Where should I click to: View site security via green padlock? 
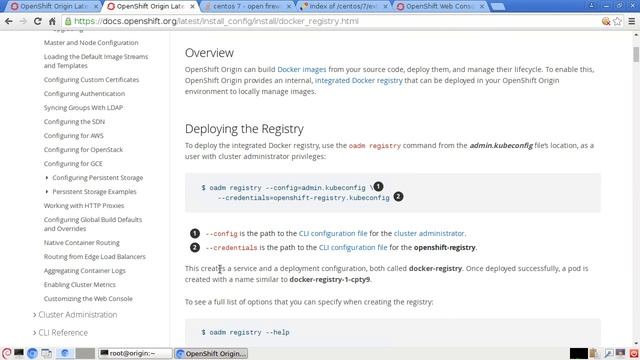(x=68, y=21)
